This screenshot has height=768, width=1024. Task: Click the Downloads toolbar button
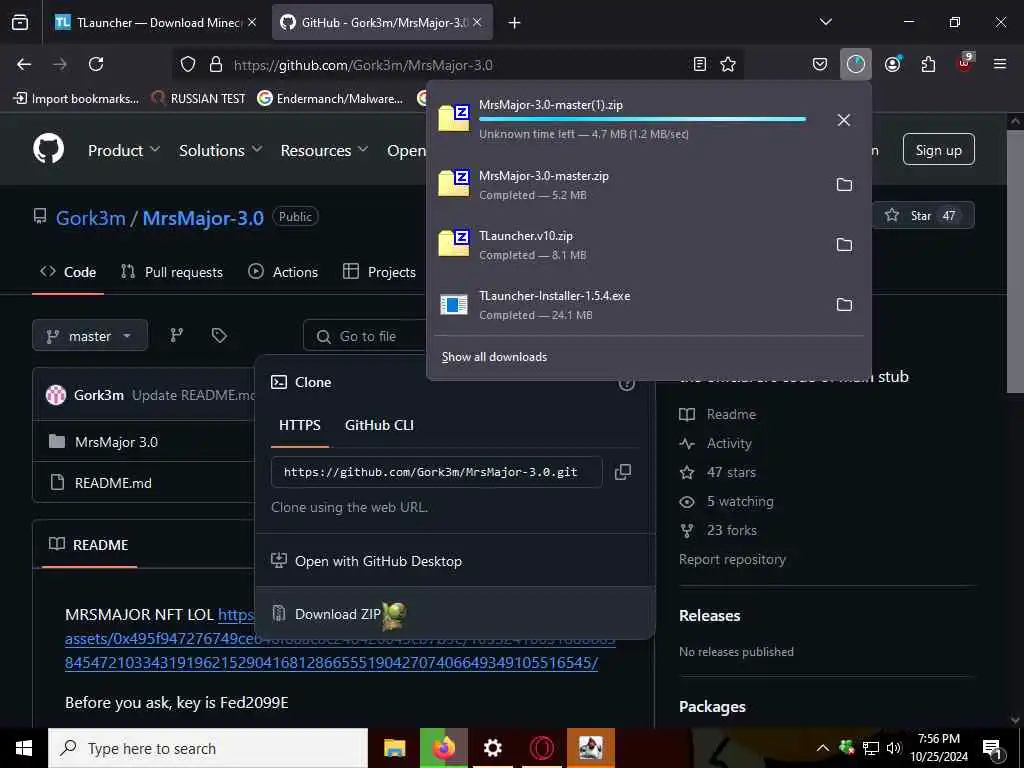point(856,64)
